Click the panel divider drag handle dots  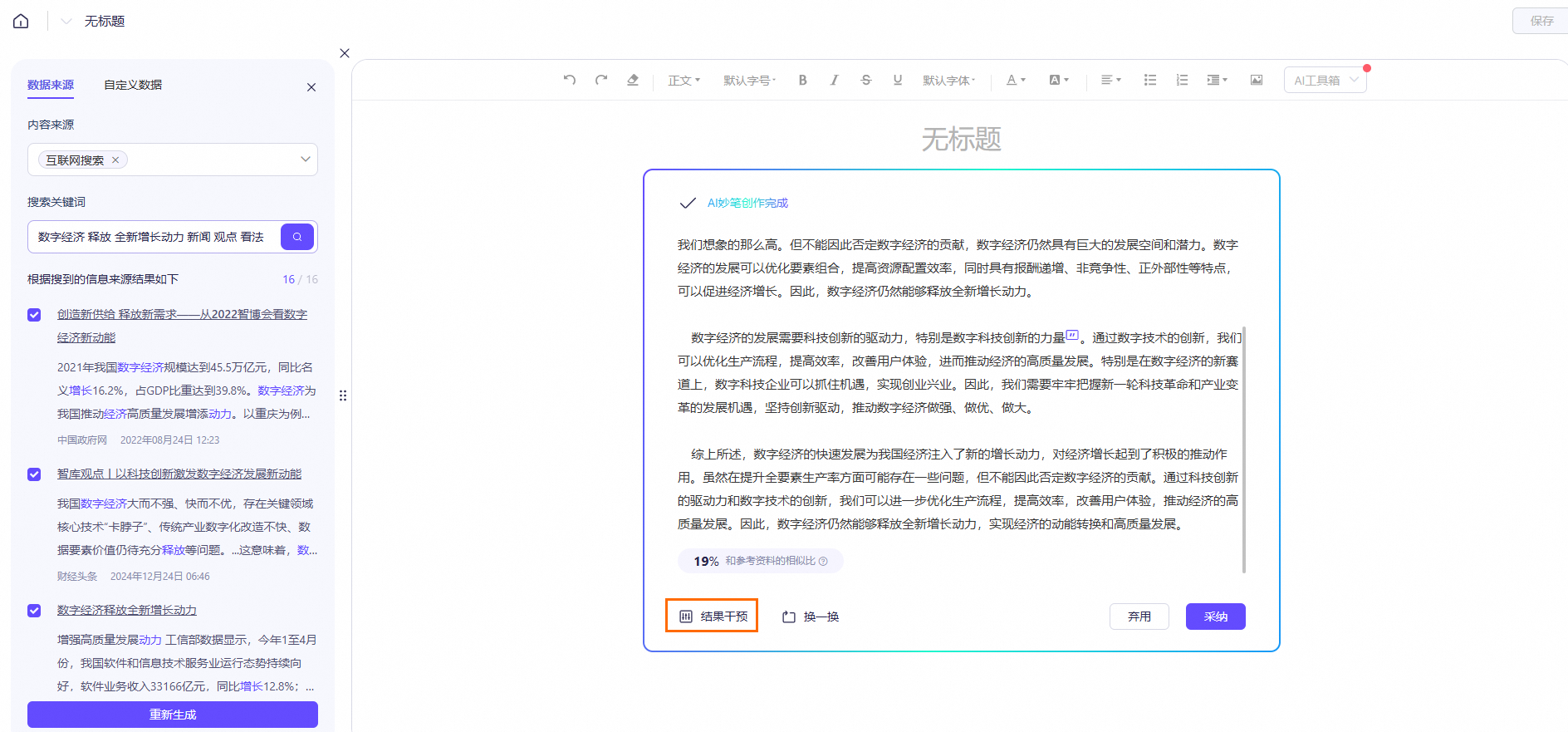343,395
